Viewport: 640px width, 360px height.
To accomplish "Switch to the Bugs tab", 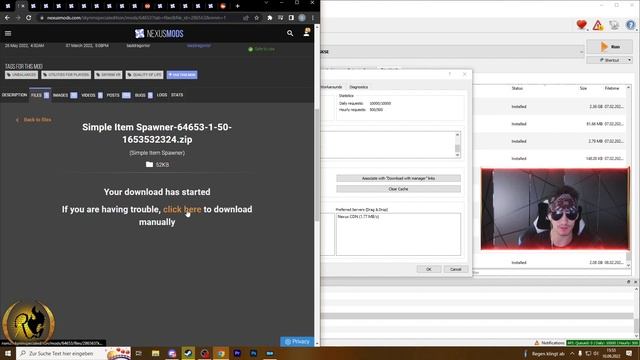I will (143, 95).
